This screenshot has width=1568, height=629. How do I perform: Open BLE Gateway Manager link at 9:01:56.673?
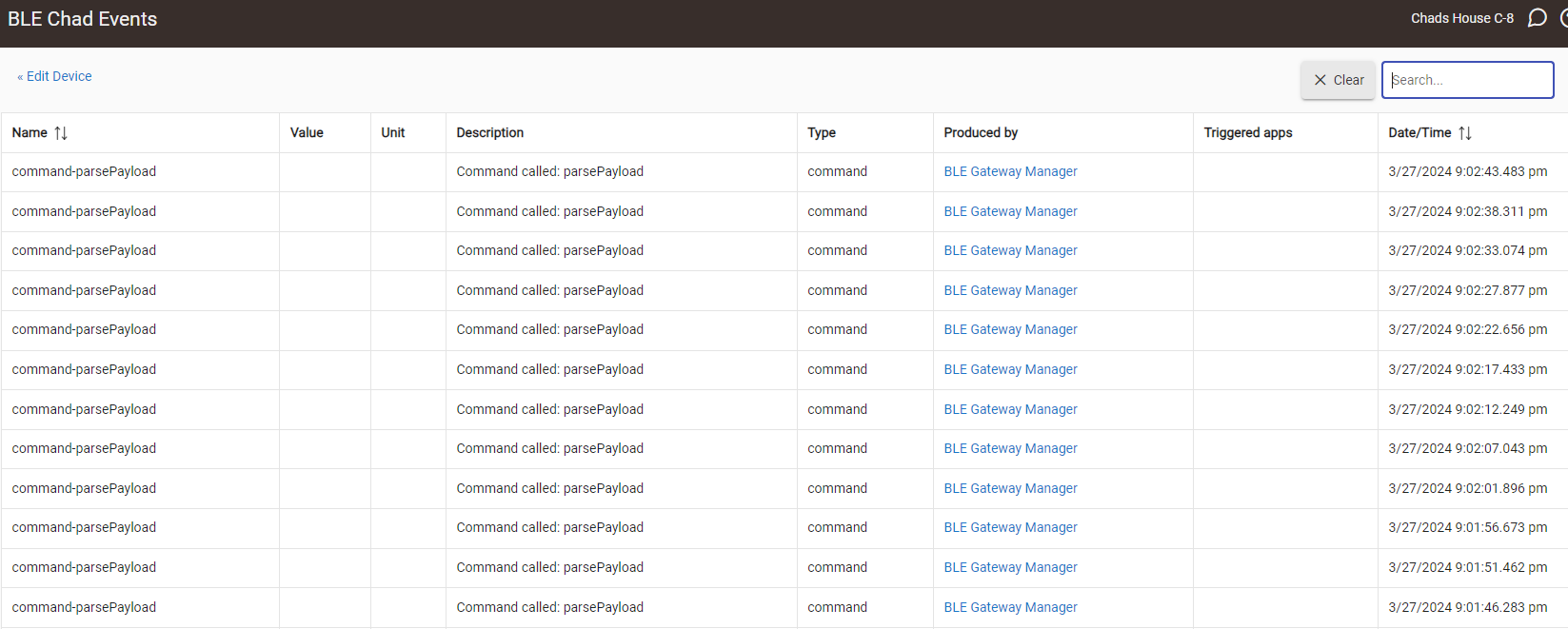(1010, 527)
